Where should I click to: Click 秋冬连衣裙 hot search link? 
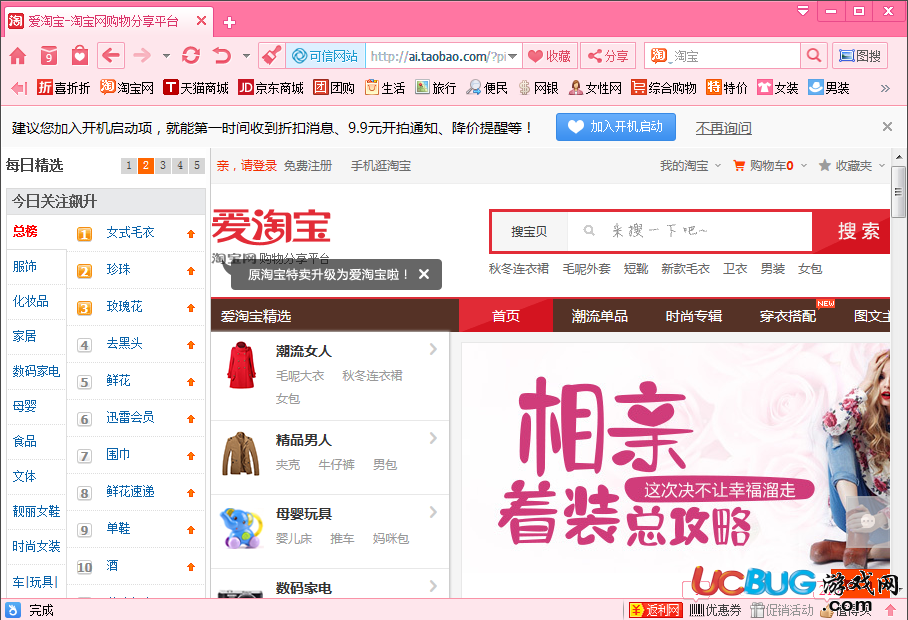tap(518, 269)
